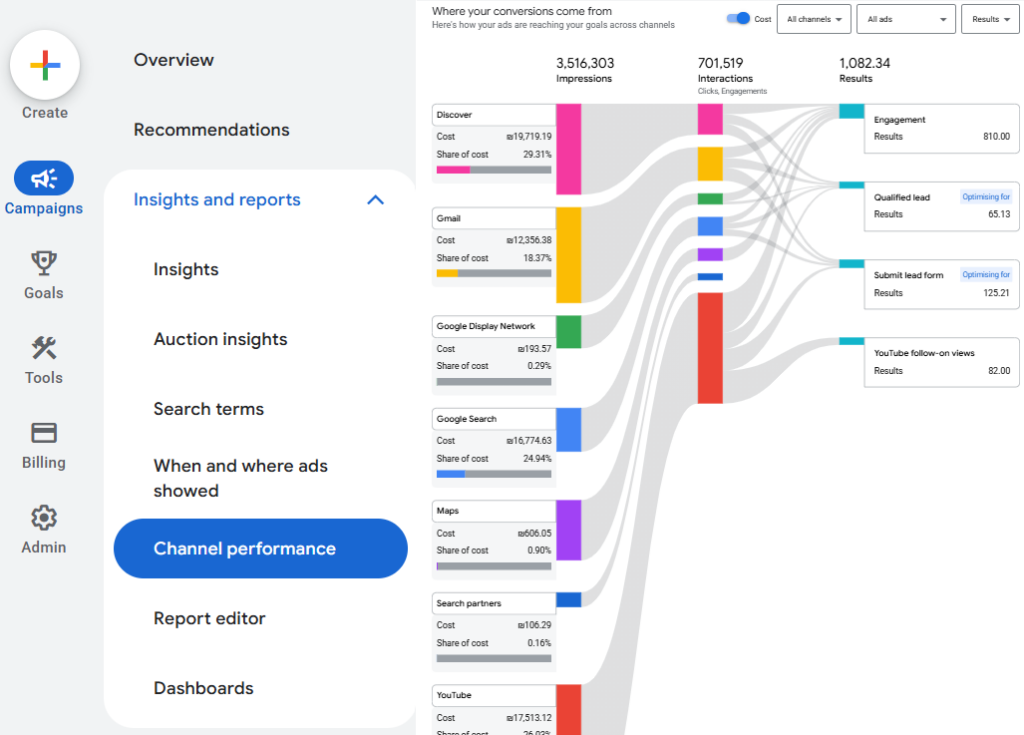This screenshot has height=735, width=1024.
Task: Open the All ads dropdown
Action: tap(905, 19)
